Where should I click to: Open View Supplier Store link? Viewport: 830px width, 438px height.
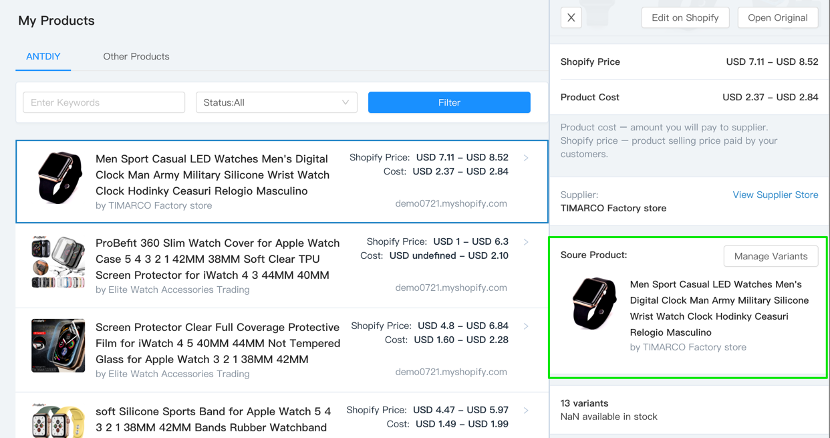(775, 195)
